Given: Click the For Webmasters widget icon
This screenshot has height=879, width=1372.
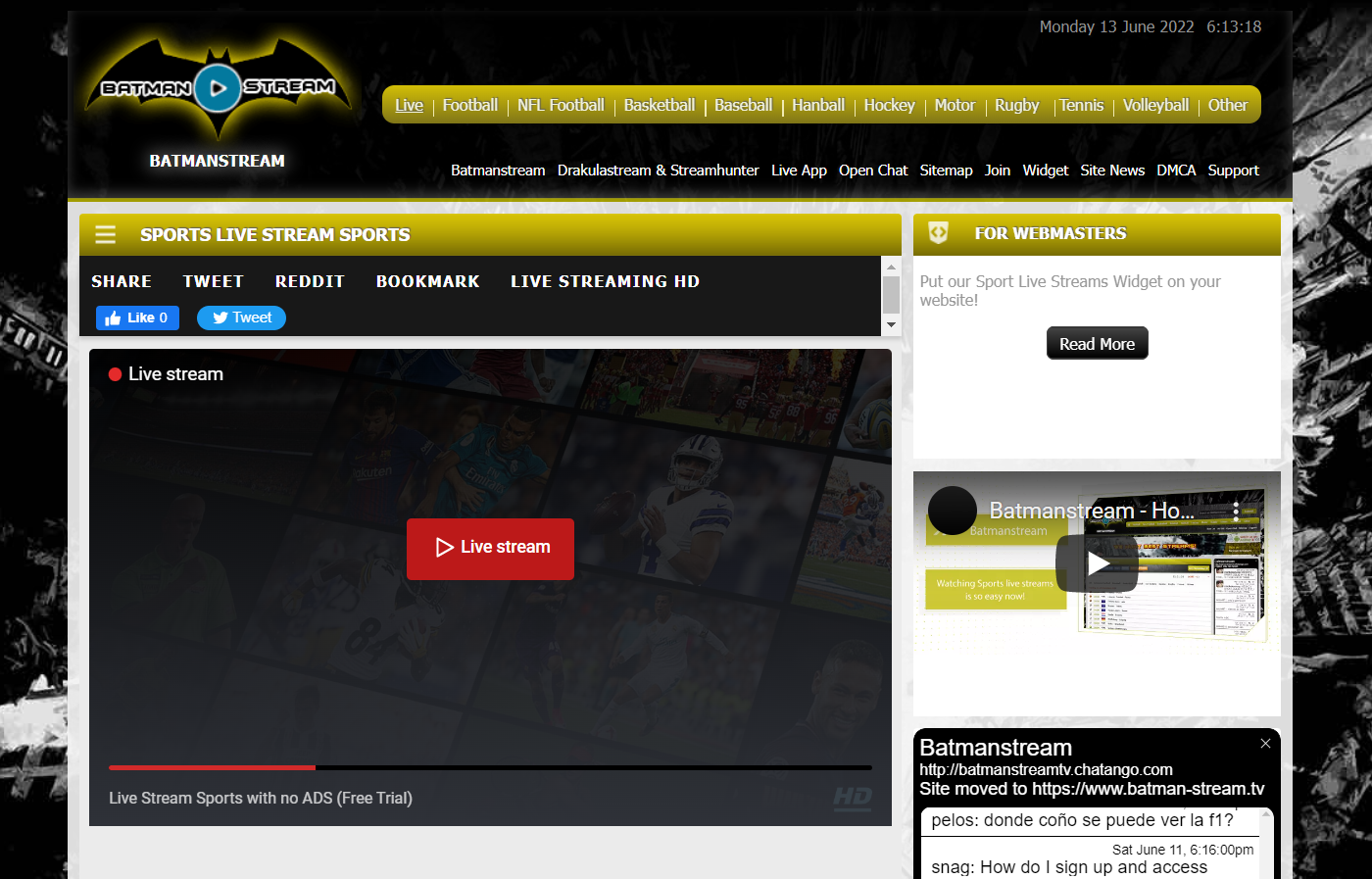Looking at the screenshot, I should click(938, 232).
